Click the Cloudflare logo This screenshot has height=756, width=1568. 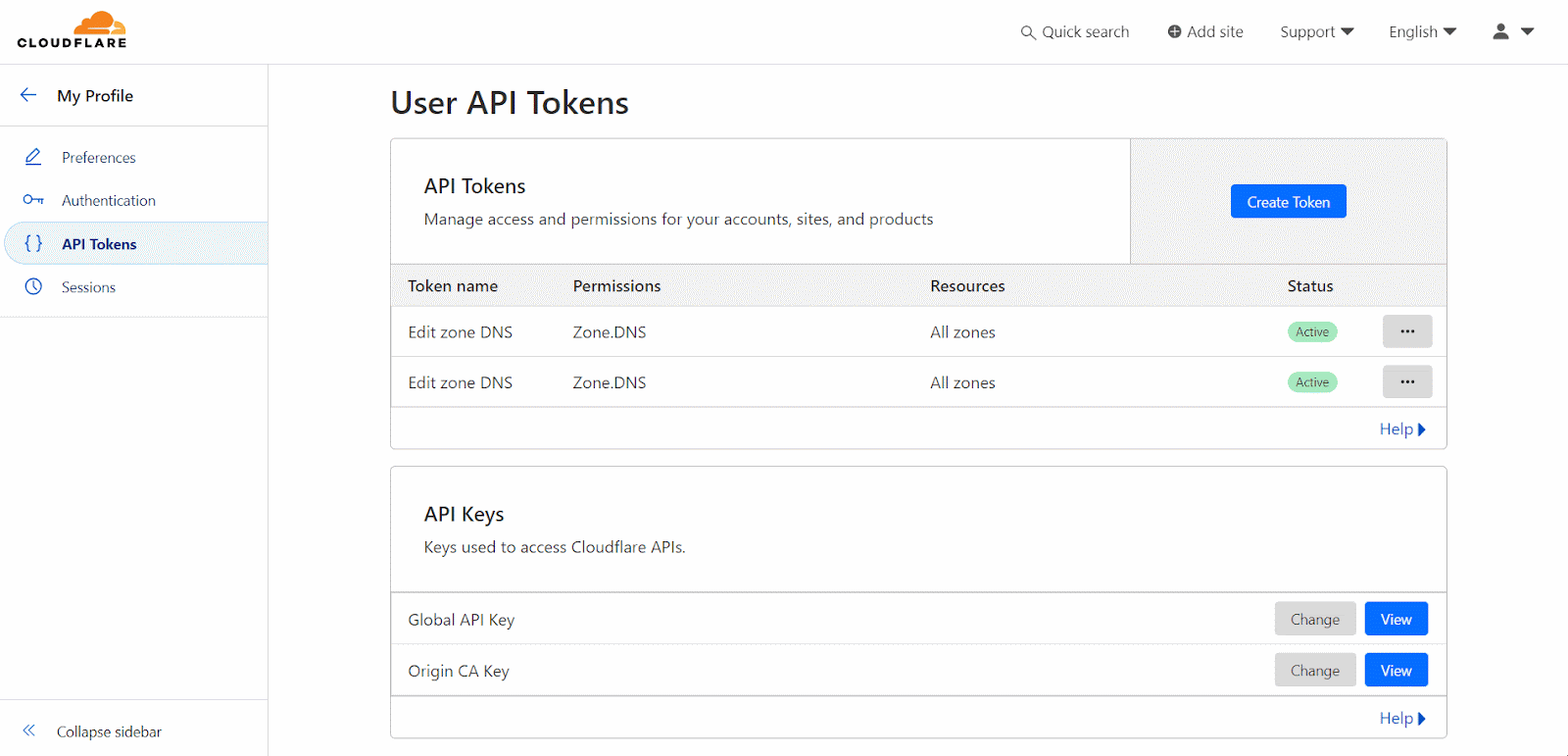tap(72, 30)
